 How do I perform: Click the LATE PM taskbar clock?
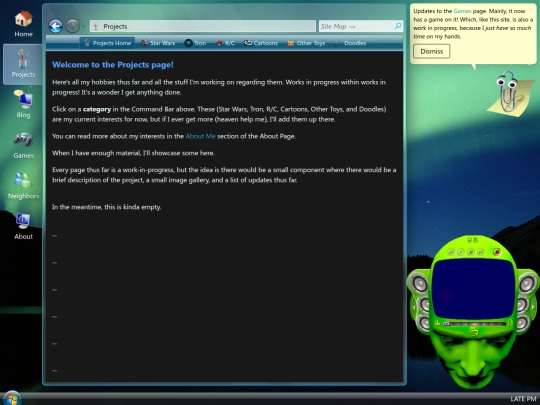pyautogui.click(x=523, y=399)
